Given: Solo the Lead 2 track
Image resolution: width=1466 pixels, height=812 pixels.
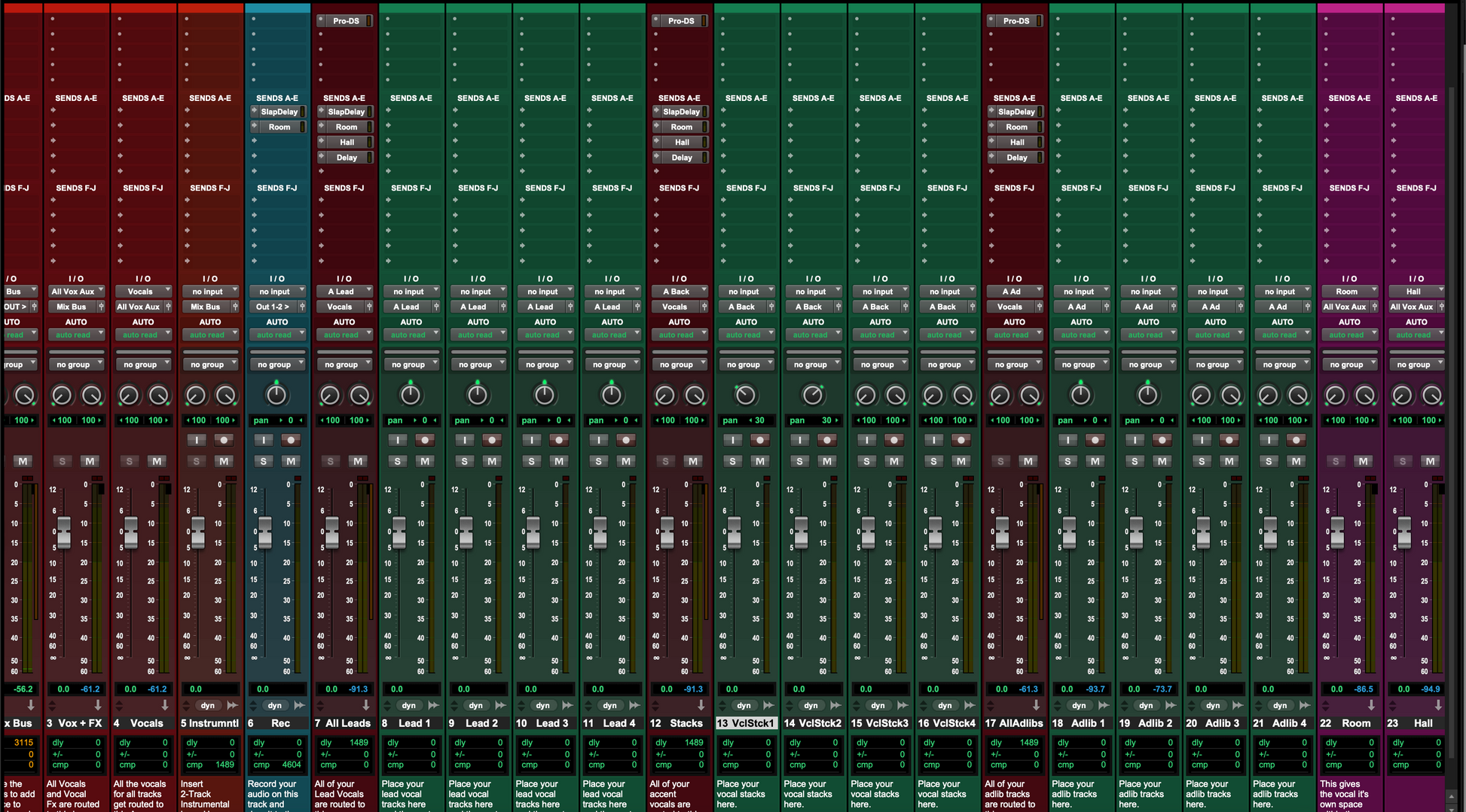Looking at the screenshot, I should click(x=464, y=461).
